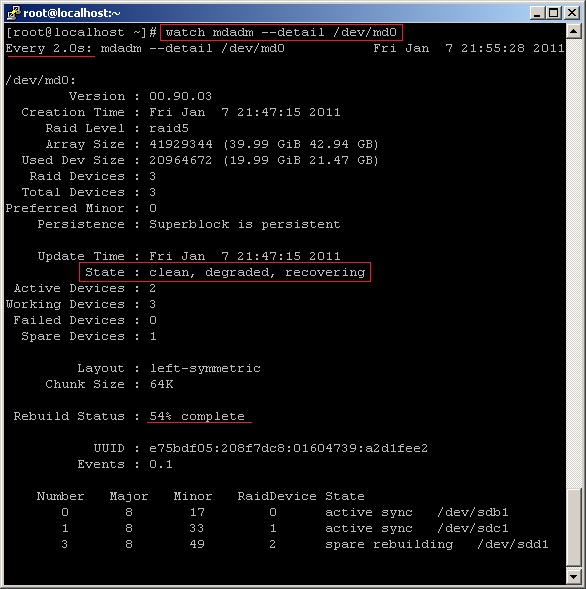586x589 pixels.
Task: Click the PuTTY icon in title bar
Action: pyautogui.click(x=14, y=13)
